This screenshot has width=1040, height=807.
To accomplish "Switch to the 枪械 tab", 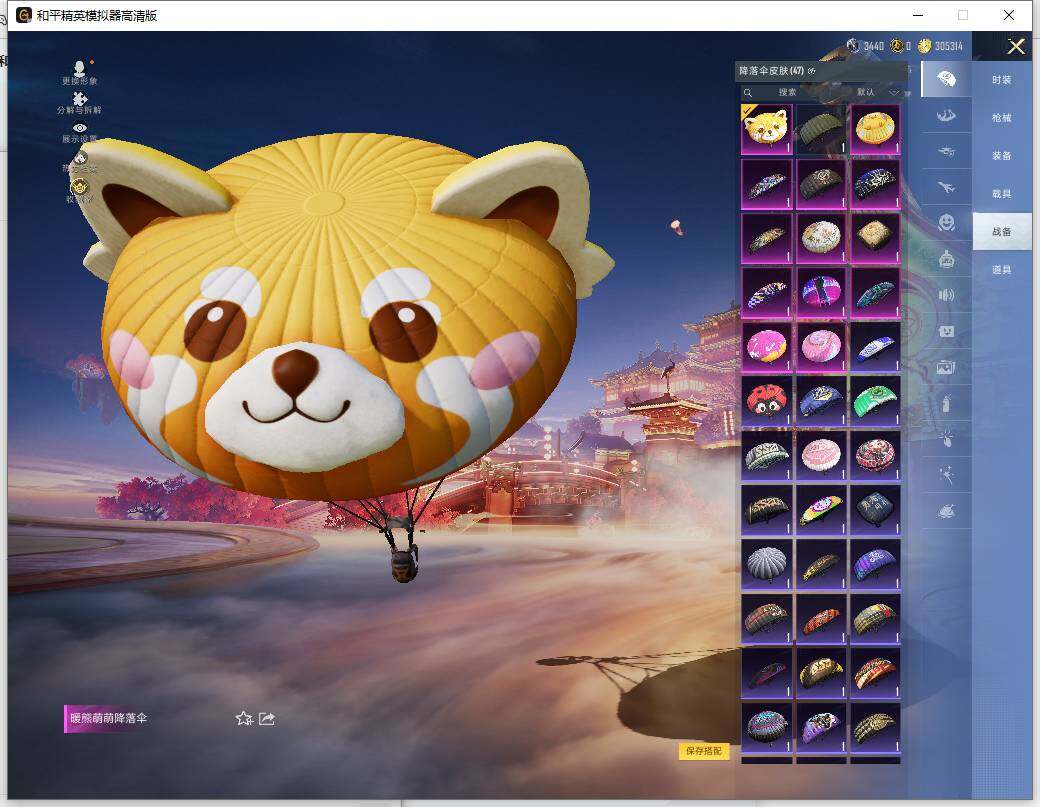I will click(x=1002, y=117).
